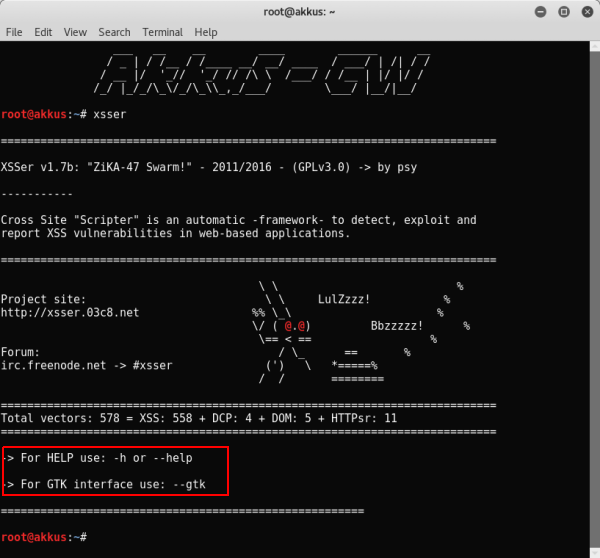This screenshot has height=558, width=600.
Task: Click the root@akkus window title bar
Action: 299,11
